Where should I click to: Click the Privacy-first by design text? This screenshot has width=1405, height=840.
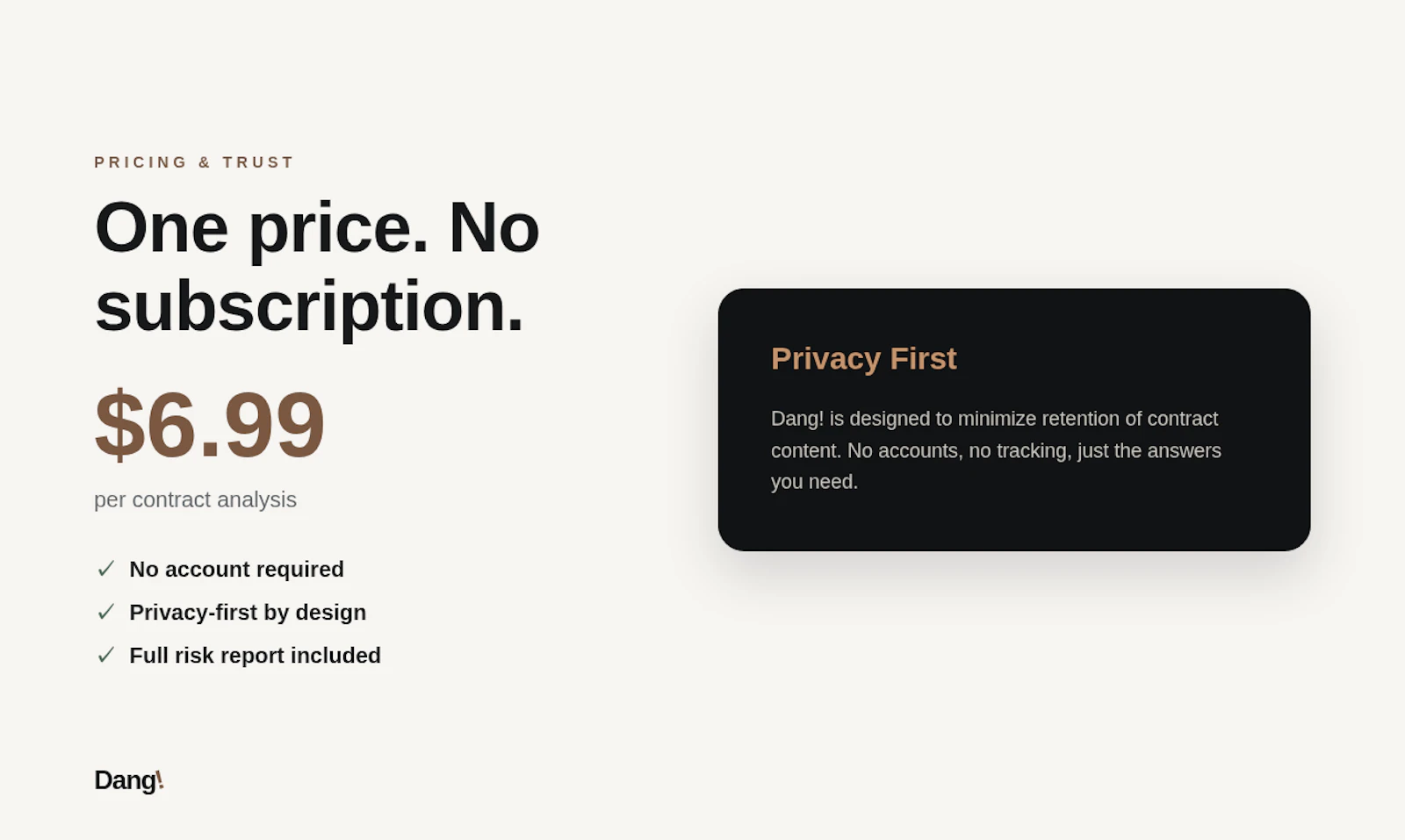(x=248, y=612)
